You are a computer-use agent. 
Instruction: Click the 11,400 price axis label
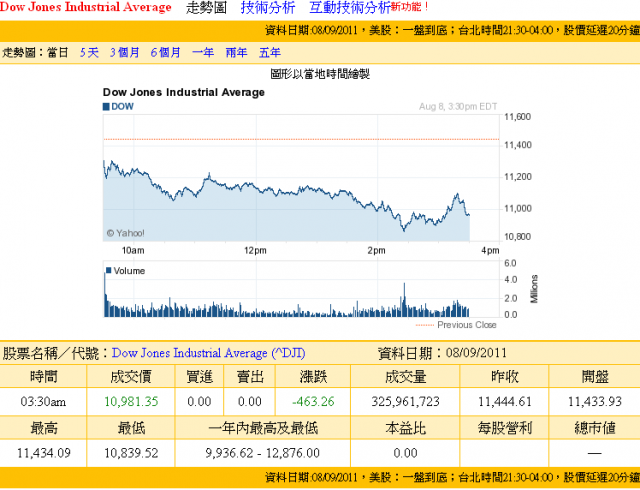coord(518,145)
